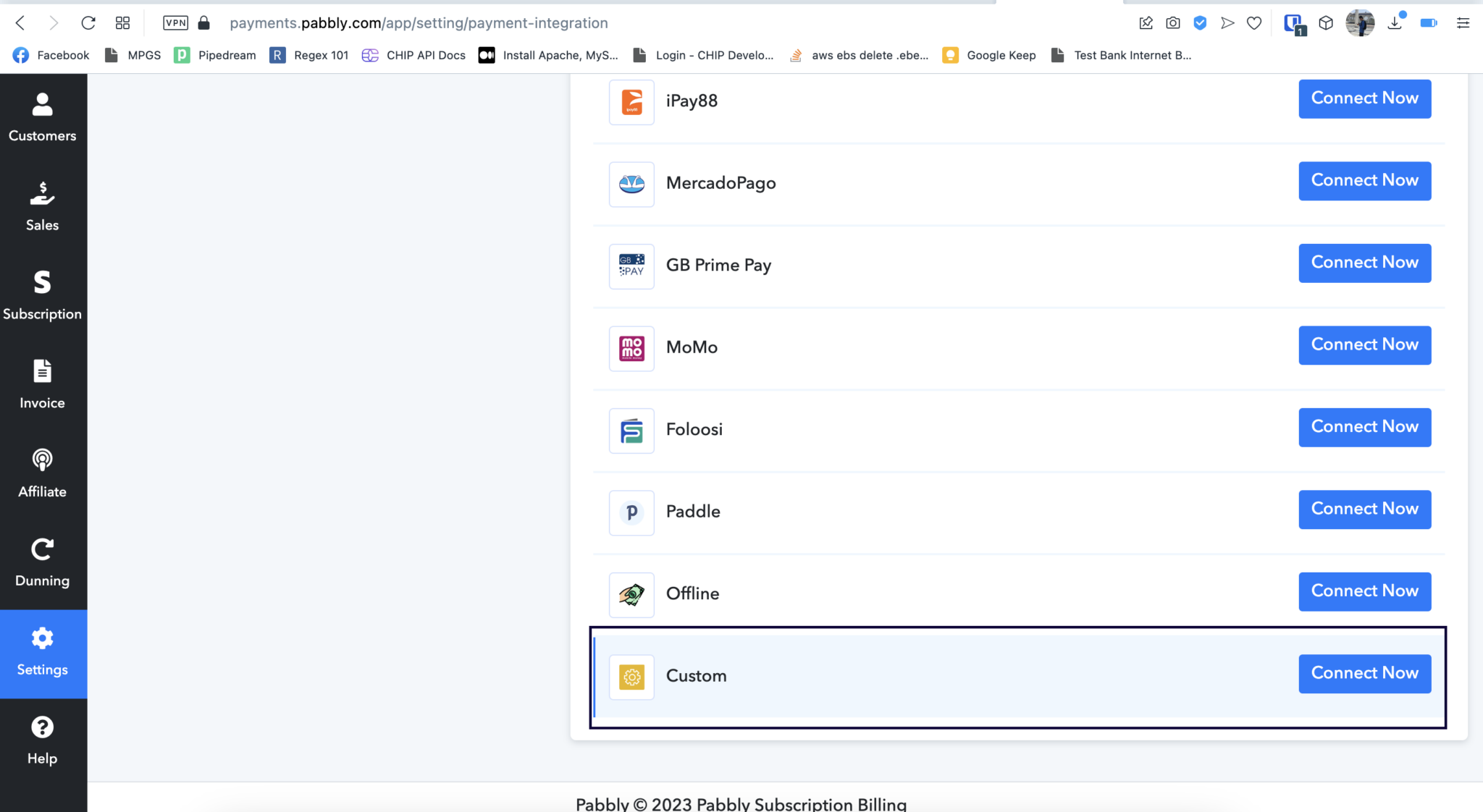Click the browser address bar
Screen dimensions: 1483x812
tap(419, 22)
